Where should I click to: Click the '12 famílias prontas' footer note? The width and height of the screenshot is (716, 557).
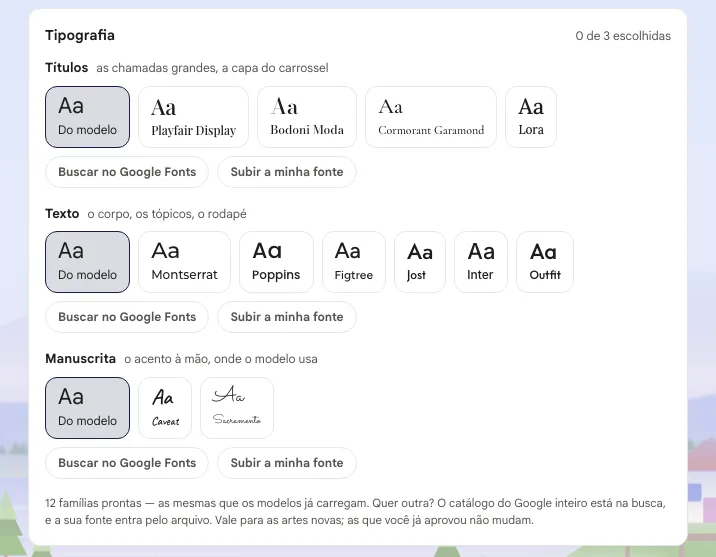(x=355, y=511)
